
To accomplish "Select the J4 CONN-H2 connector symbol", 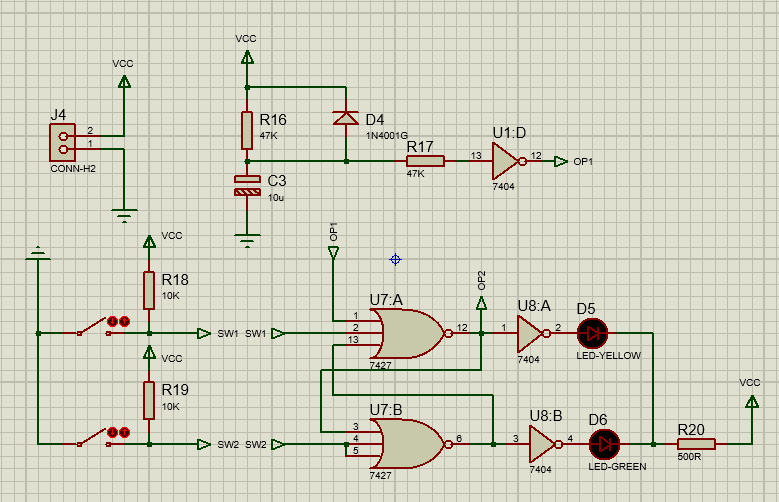I will point(63,142).
